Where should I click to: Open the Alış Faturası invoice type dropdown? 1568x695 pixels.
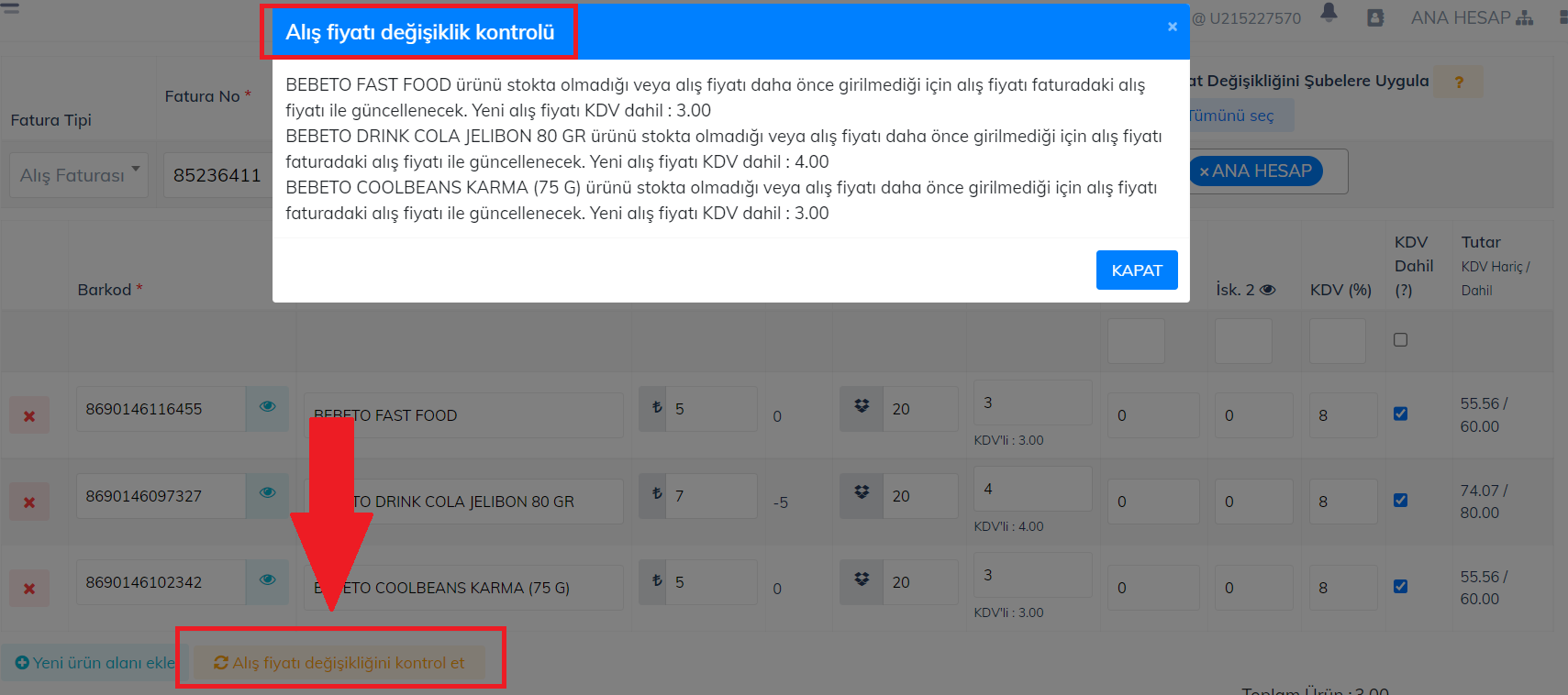coord(79,174)
